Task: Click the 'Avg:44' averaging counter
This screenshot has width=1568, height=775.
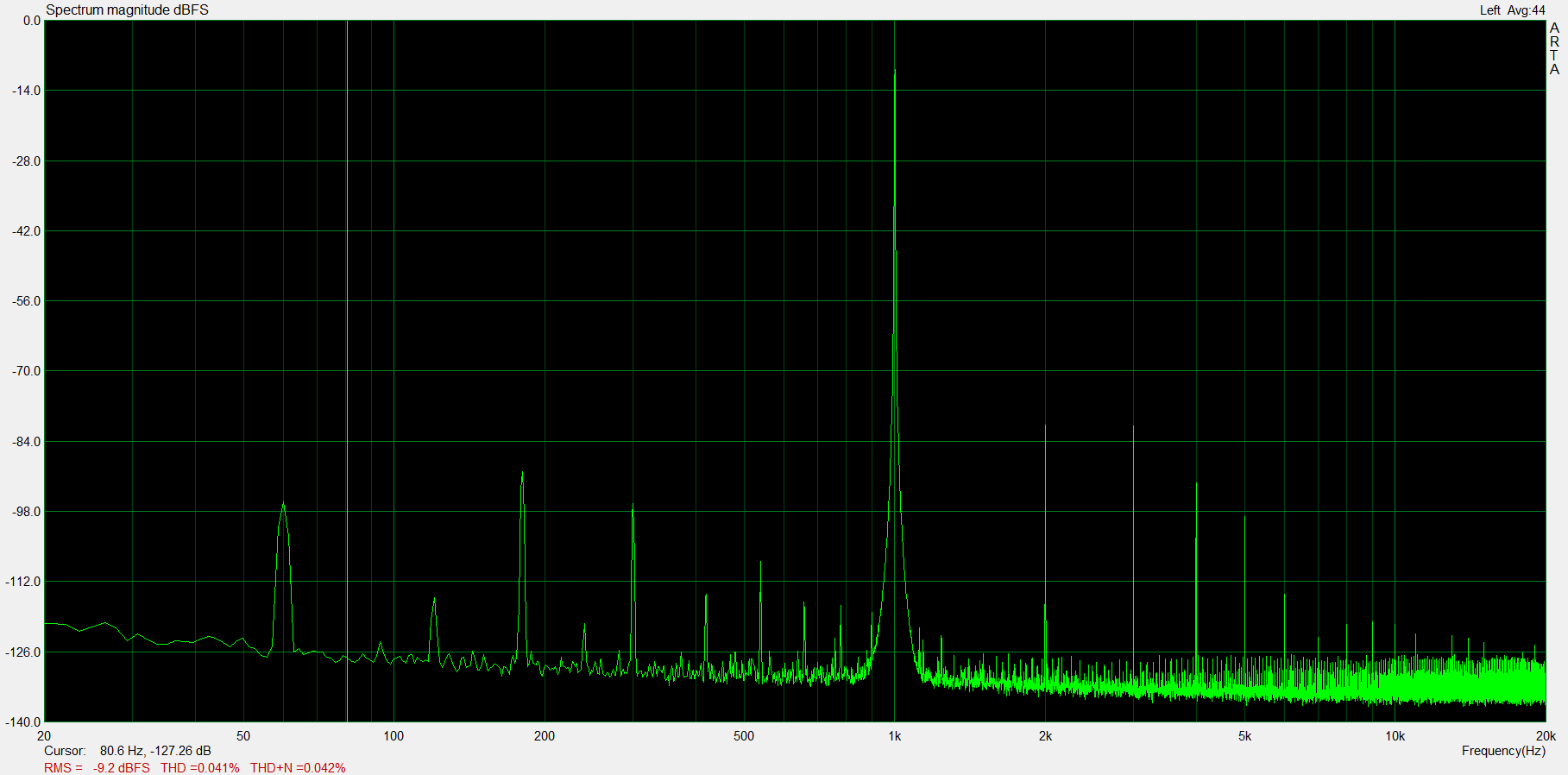Action: click(1527, 10)
